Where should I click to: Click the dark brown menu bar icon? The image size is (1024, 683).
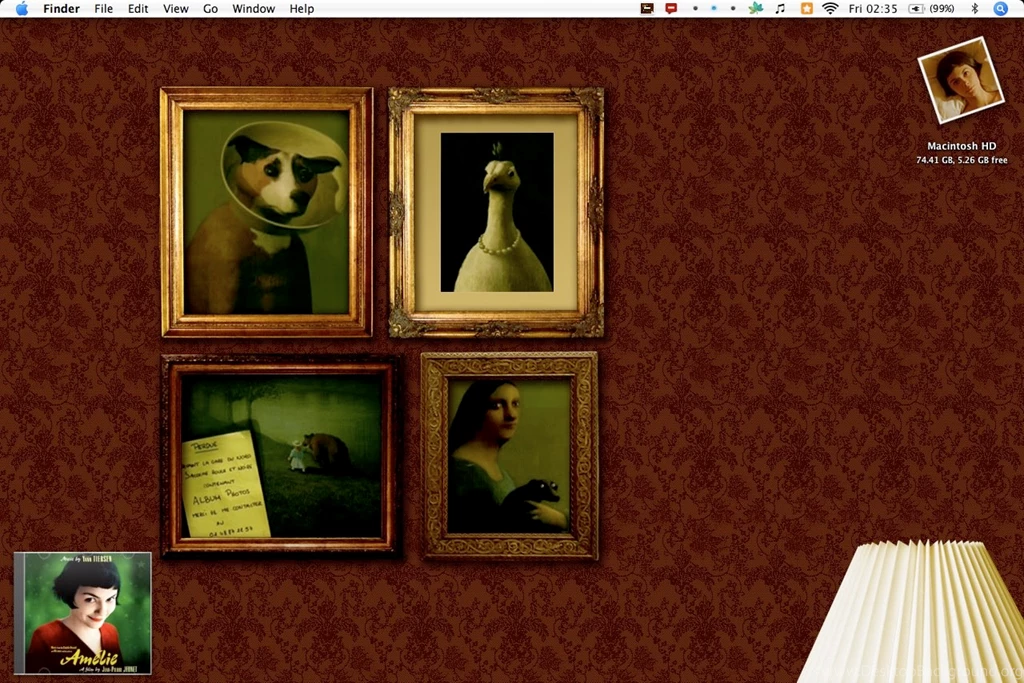(x=647, y=8)
